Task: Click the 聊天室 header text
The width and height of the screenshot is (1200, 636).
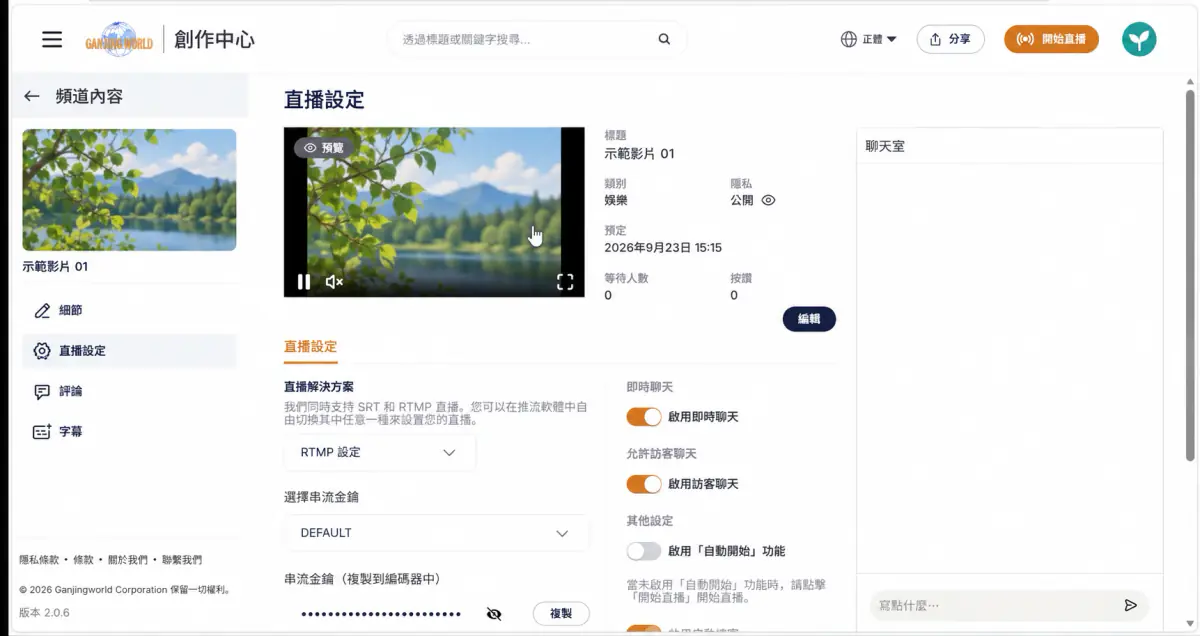Action: click(885, 146)
